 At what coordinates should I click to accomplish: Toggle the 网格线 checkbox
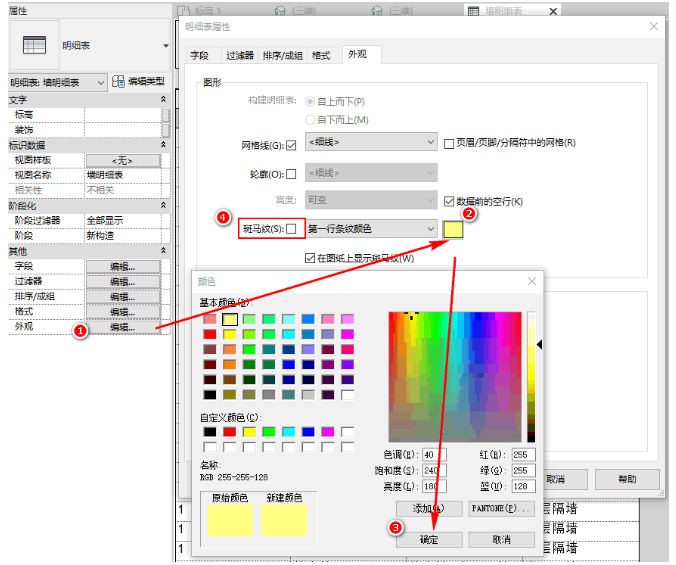pos(291,145)
